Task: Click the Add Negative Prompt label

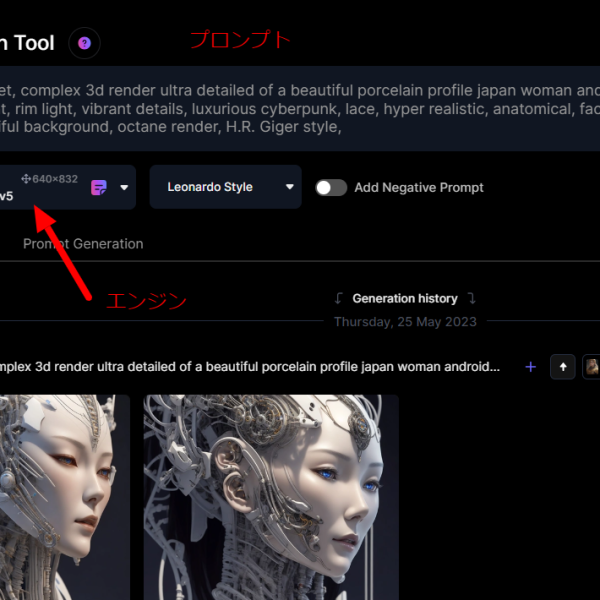Action: pos(419,188)
